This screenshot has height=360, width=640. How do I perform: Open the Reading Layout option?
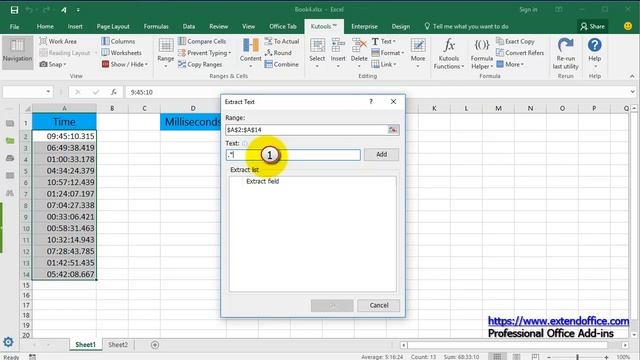click(x=65, y=53)
